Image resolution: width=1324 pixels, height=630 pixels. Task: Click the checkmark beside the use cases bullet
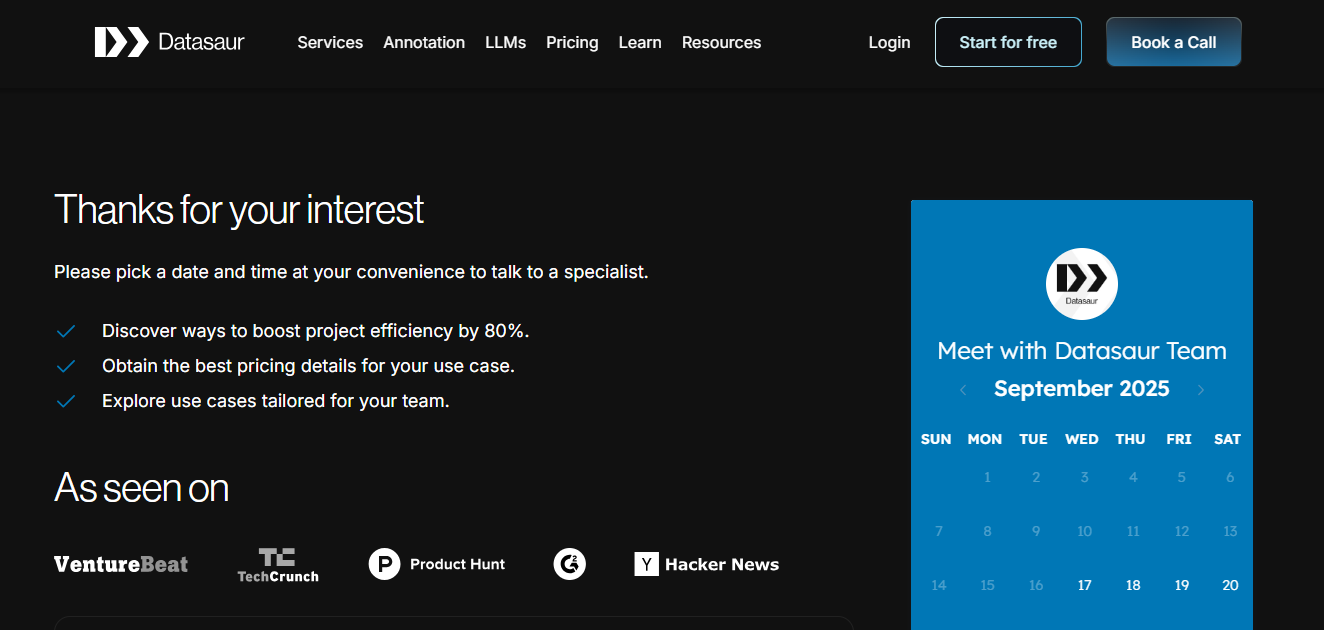tap(66, 400)
